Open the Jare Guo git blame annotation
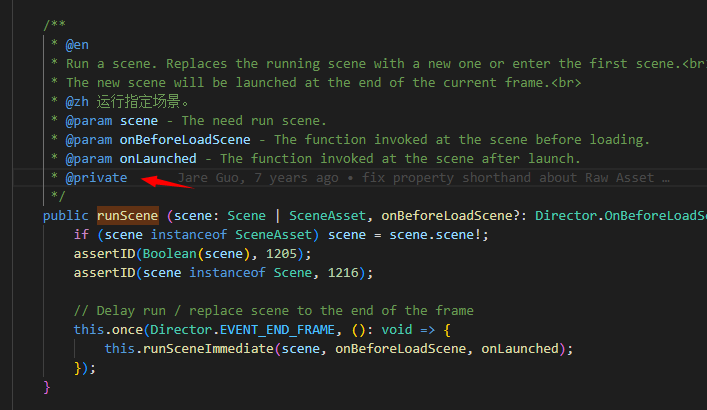Screen dimensions: 707x410 click(421, 178)
